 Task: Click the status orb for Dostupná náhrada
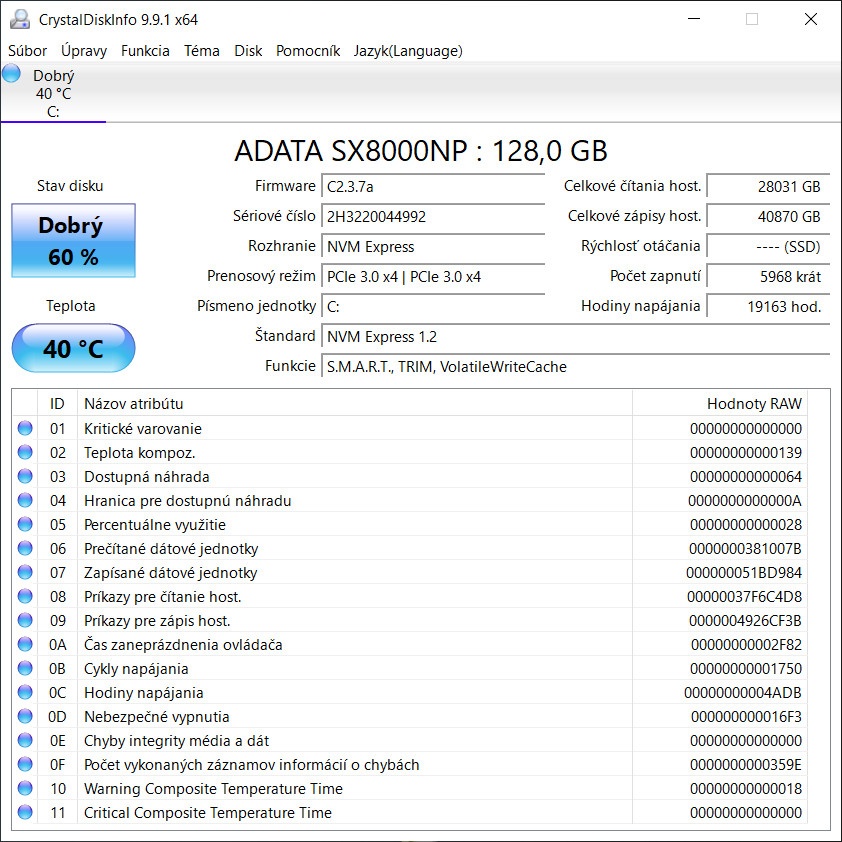[x=25, y=476]
